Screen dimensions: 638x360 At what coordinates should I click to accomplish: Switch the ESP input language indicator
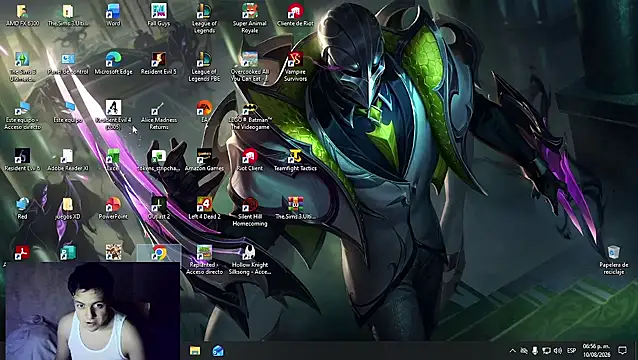point(572,351)
